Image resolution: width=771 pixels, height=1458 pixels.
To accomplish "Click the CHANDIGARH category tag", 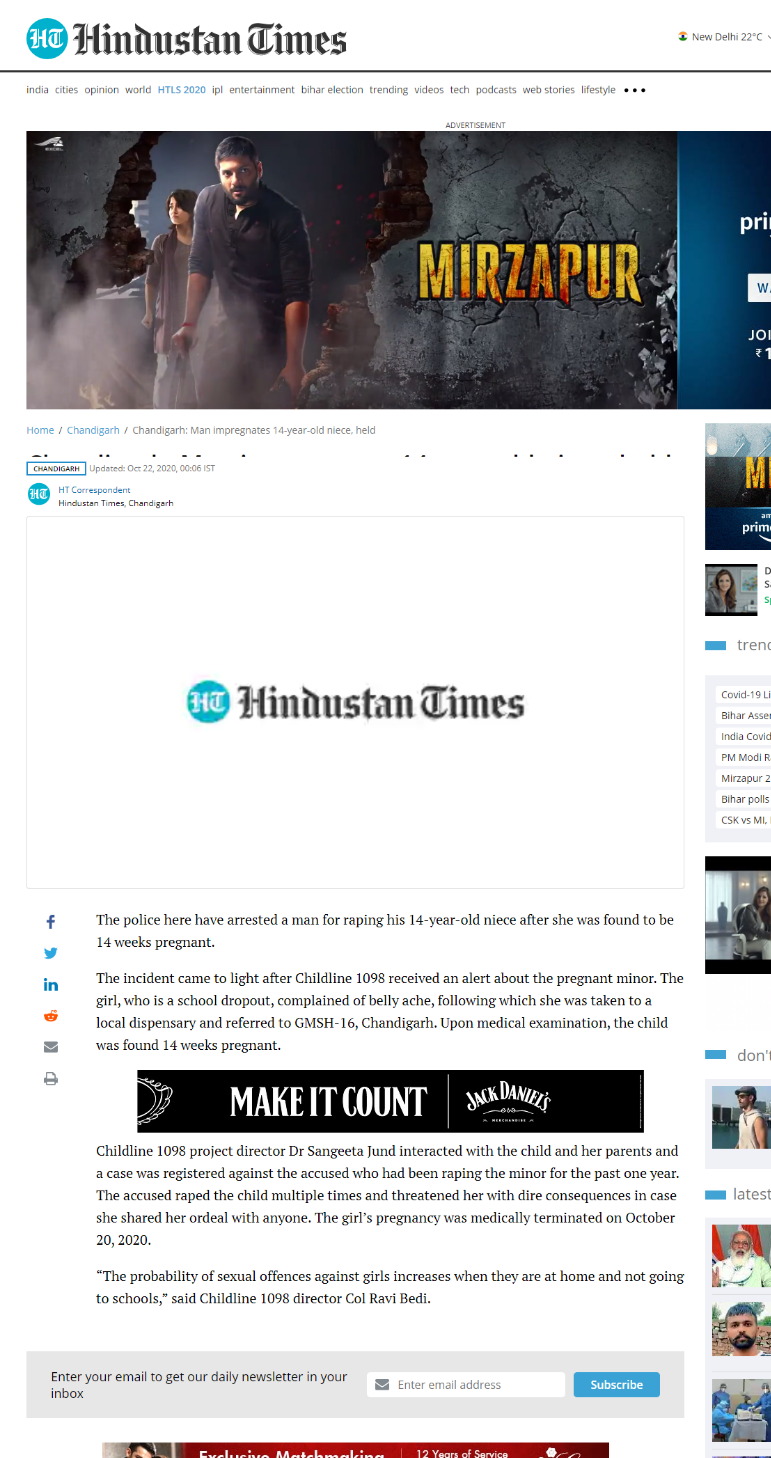I will tap(56, 468).
